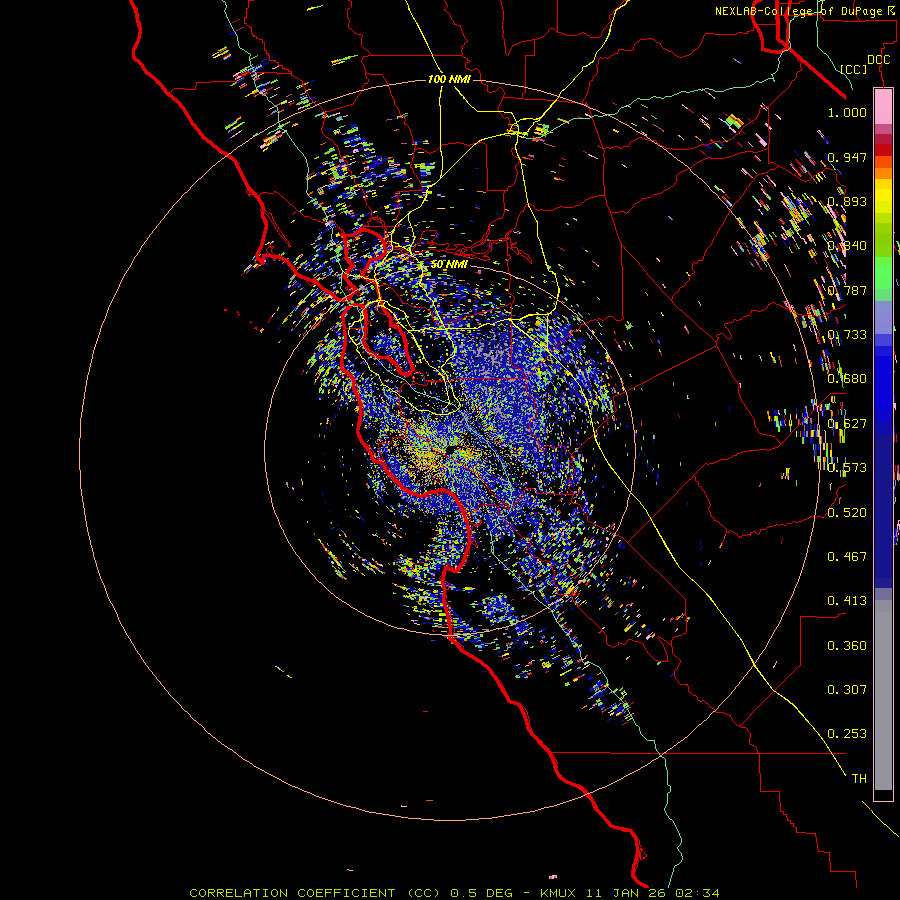
Task: Click the 0.360 legend value
Action: (847, 646)
